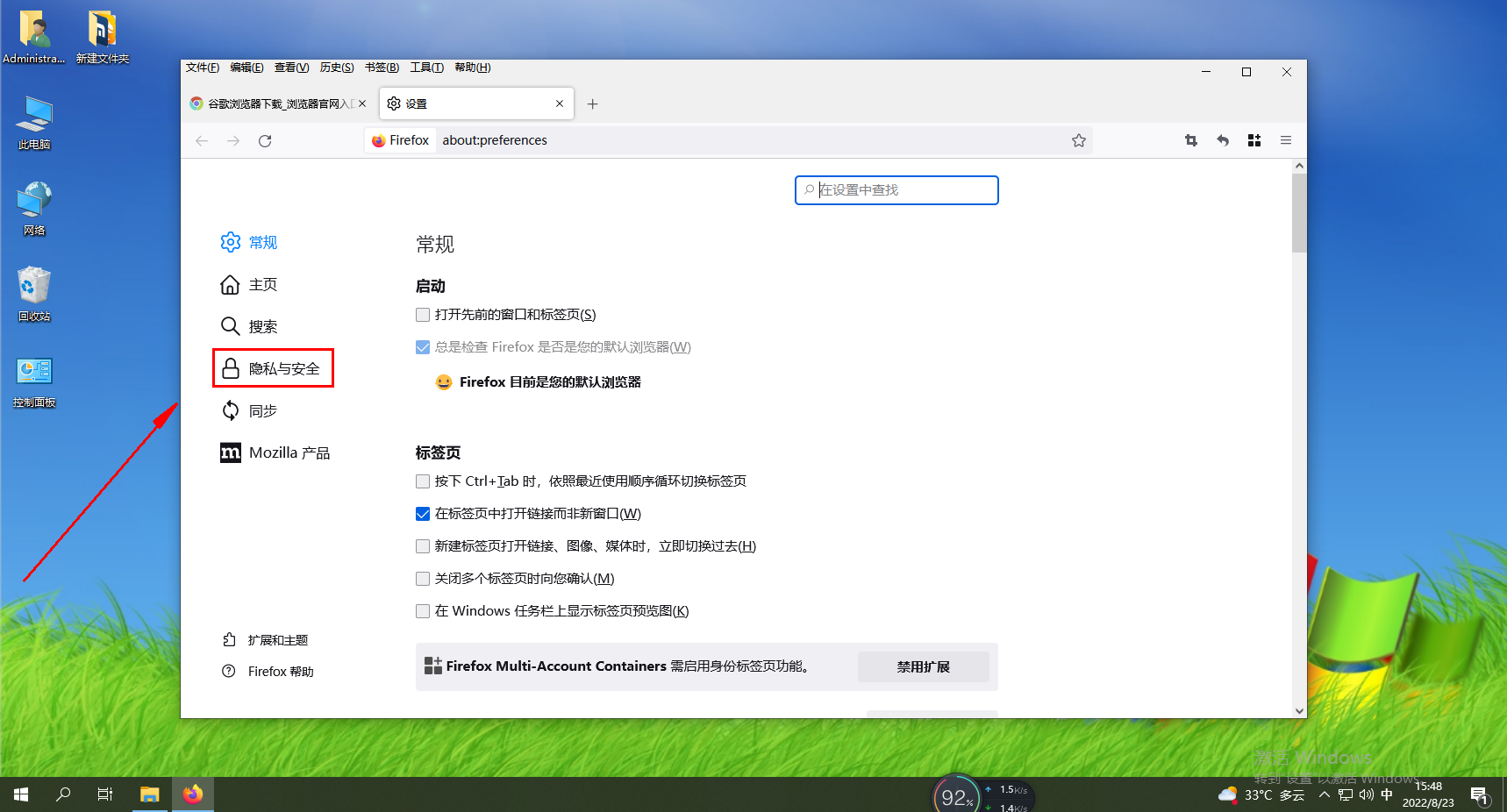This screenshot has width=1507, height=812.
Task: Click the 中 input method indicator
Action: (1387, 794)
